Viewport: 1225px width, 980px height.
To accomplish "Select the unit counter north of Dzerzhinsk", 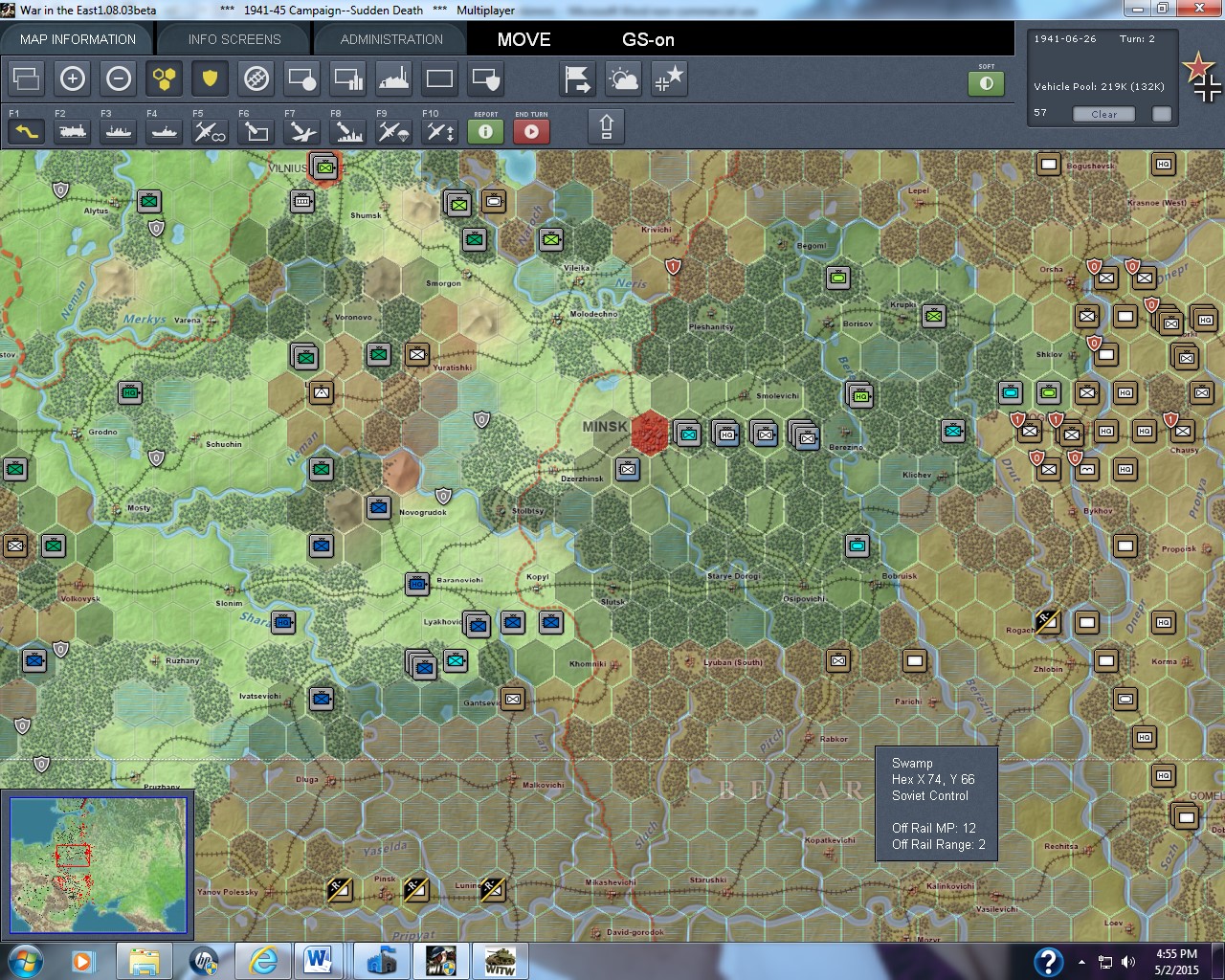I will coord(628,469).
